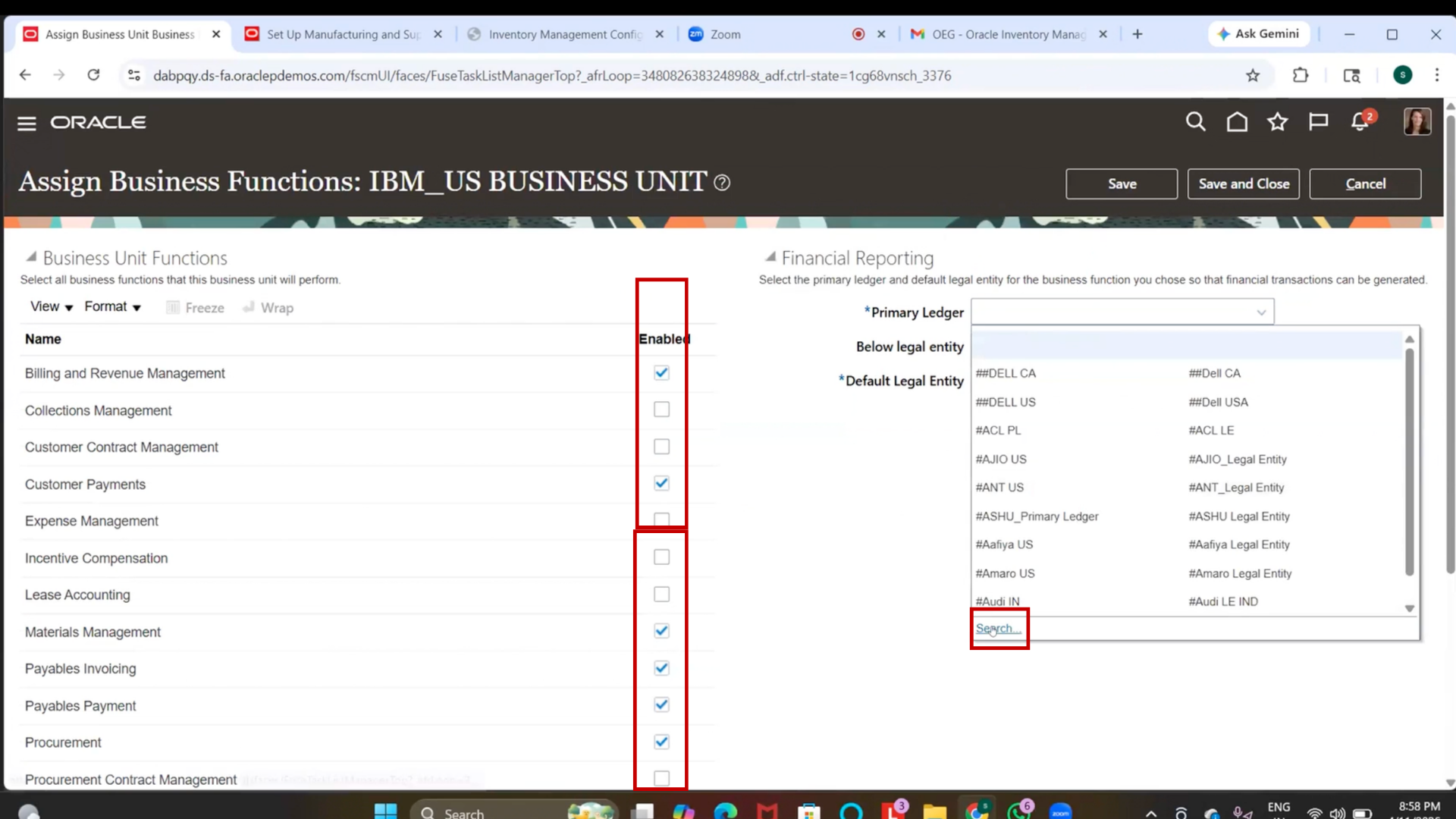Viewport: 1456px width, 819px height.
Task: Pick #Amaro US ledger entry
Action: 1005,573
